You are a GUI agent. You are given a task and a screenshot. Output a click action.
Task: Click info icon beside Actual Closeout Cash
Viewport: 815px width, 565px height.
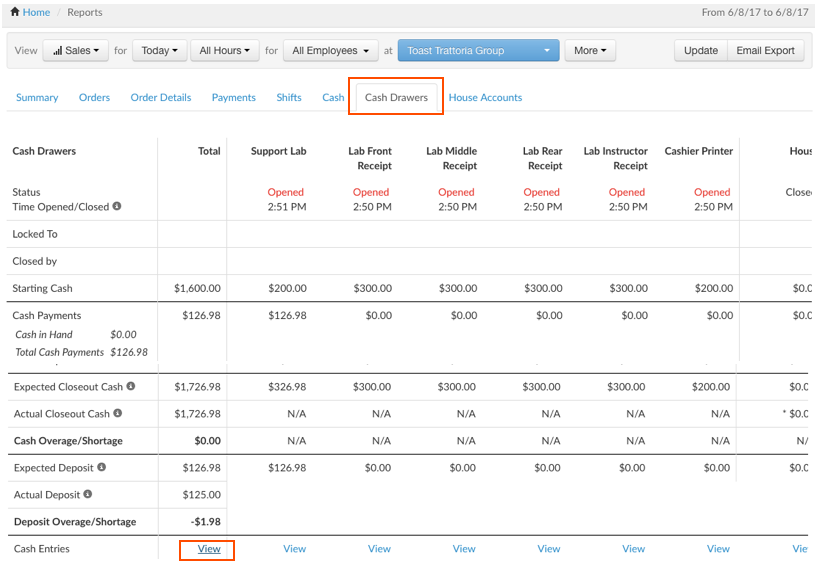(118, 413)
